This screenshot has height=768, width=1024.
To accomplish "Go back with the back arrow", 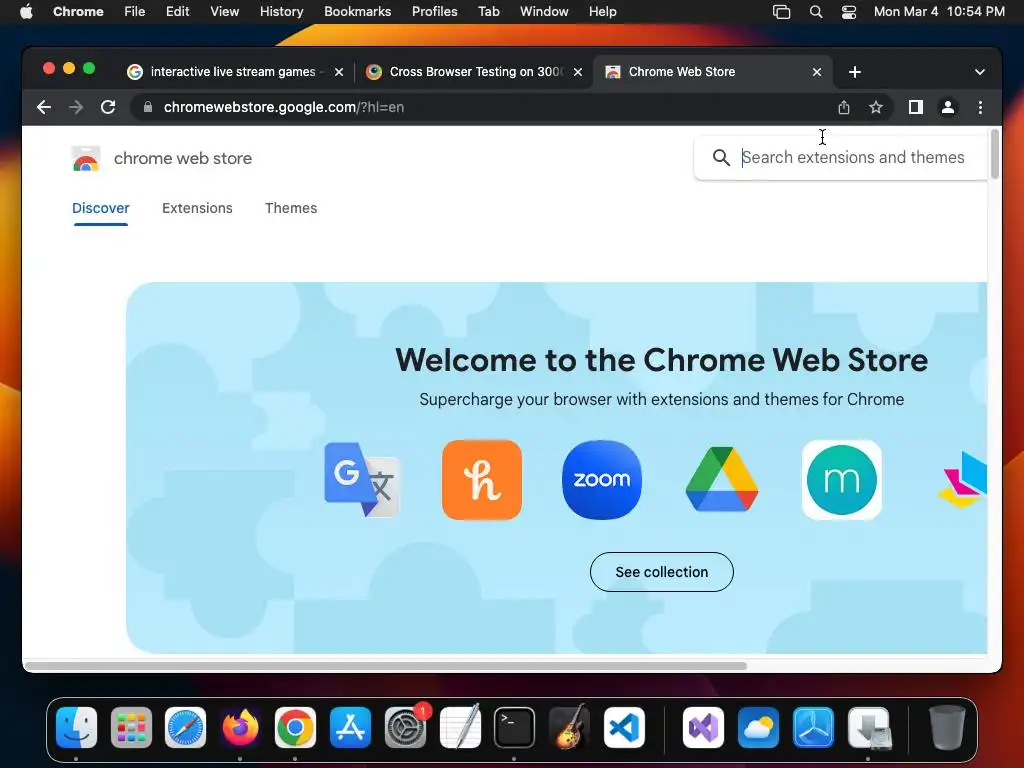I will pos(44,107).
